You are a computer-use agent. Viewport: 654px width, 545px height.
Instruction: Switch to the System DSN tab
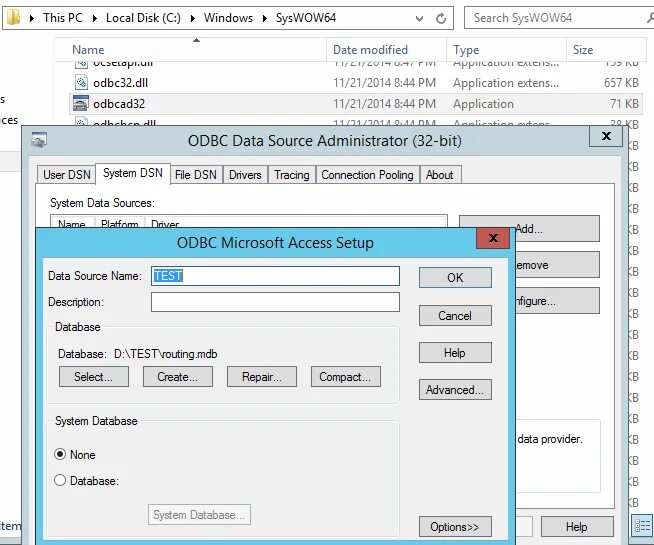pyautogui.click(x=133, y=173)
